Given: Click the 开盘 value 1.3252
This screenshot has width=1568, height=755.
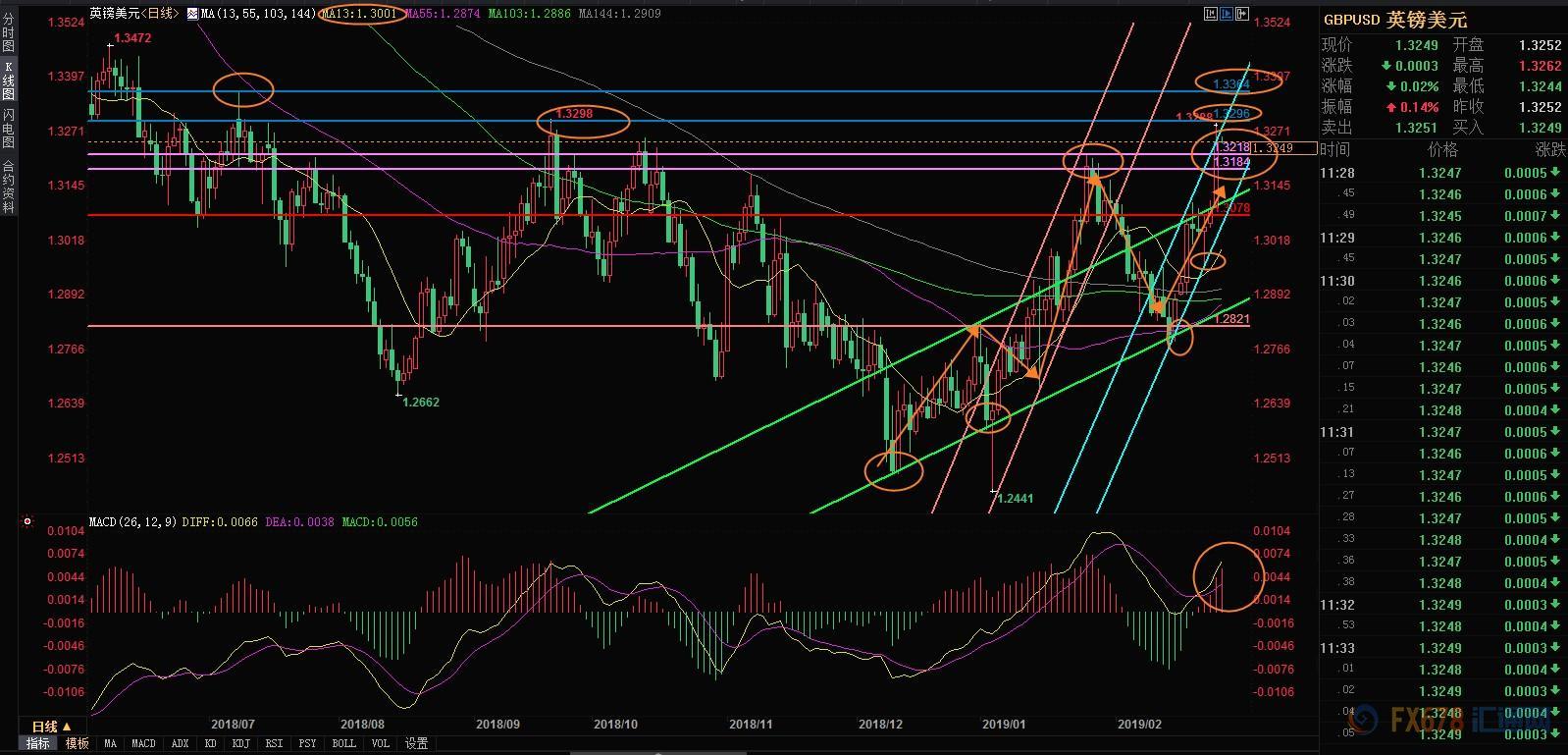Looking at the screenshot, I should [1540, 45].
